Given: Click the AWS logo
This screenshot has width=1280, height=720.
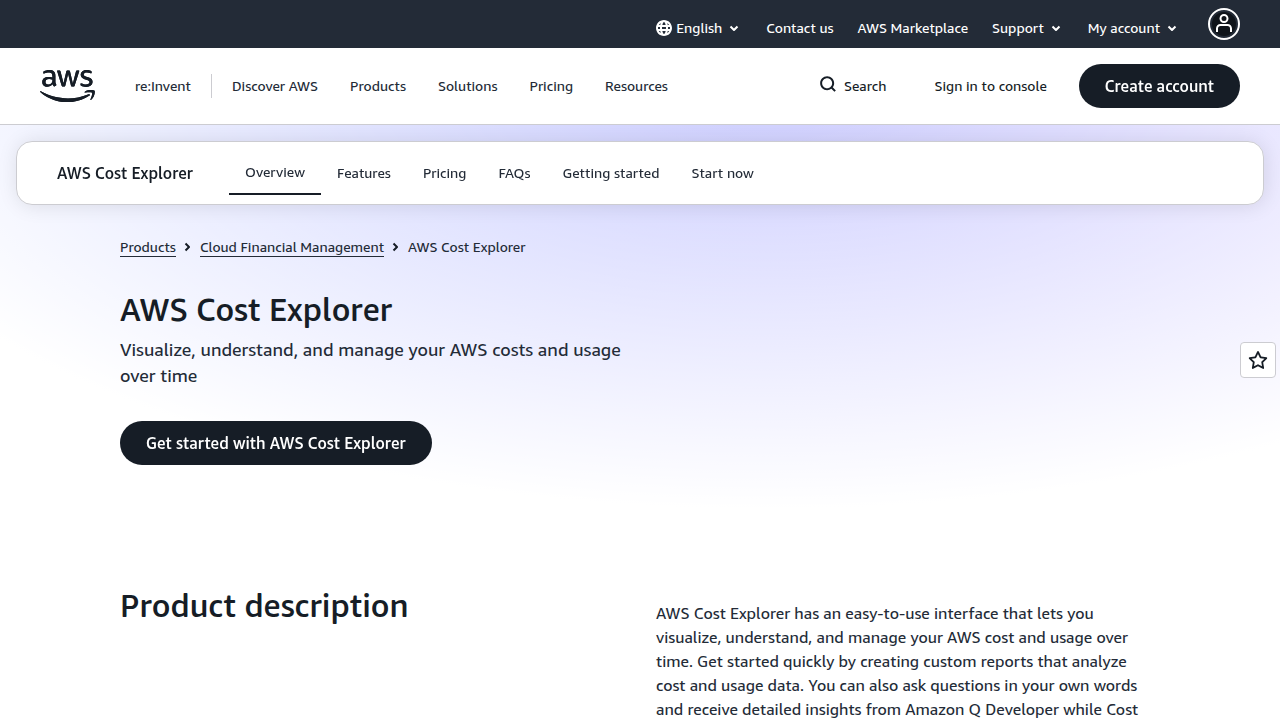Looking at the screenshot, I should coord(68,86).
